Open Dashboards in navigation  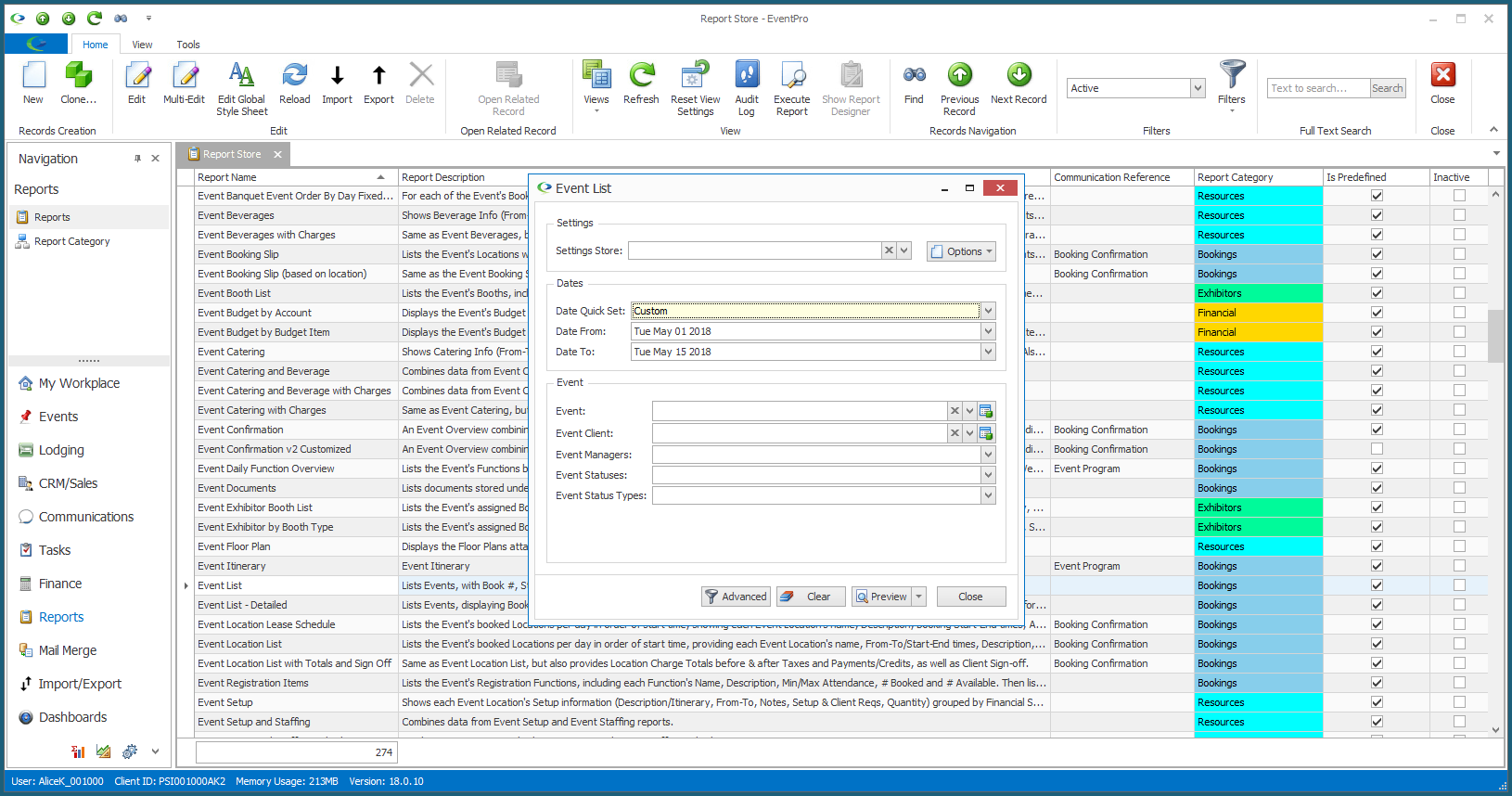72,717
